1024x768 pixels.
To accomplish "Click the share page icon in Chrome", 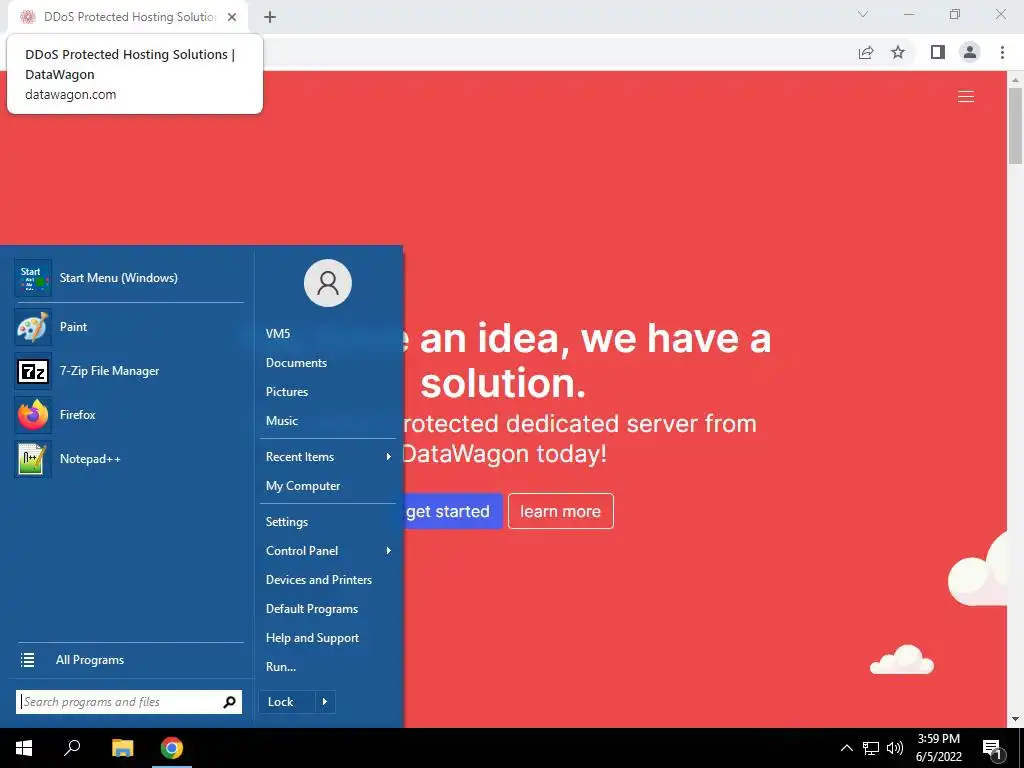I will [x=866, y=52].
